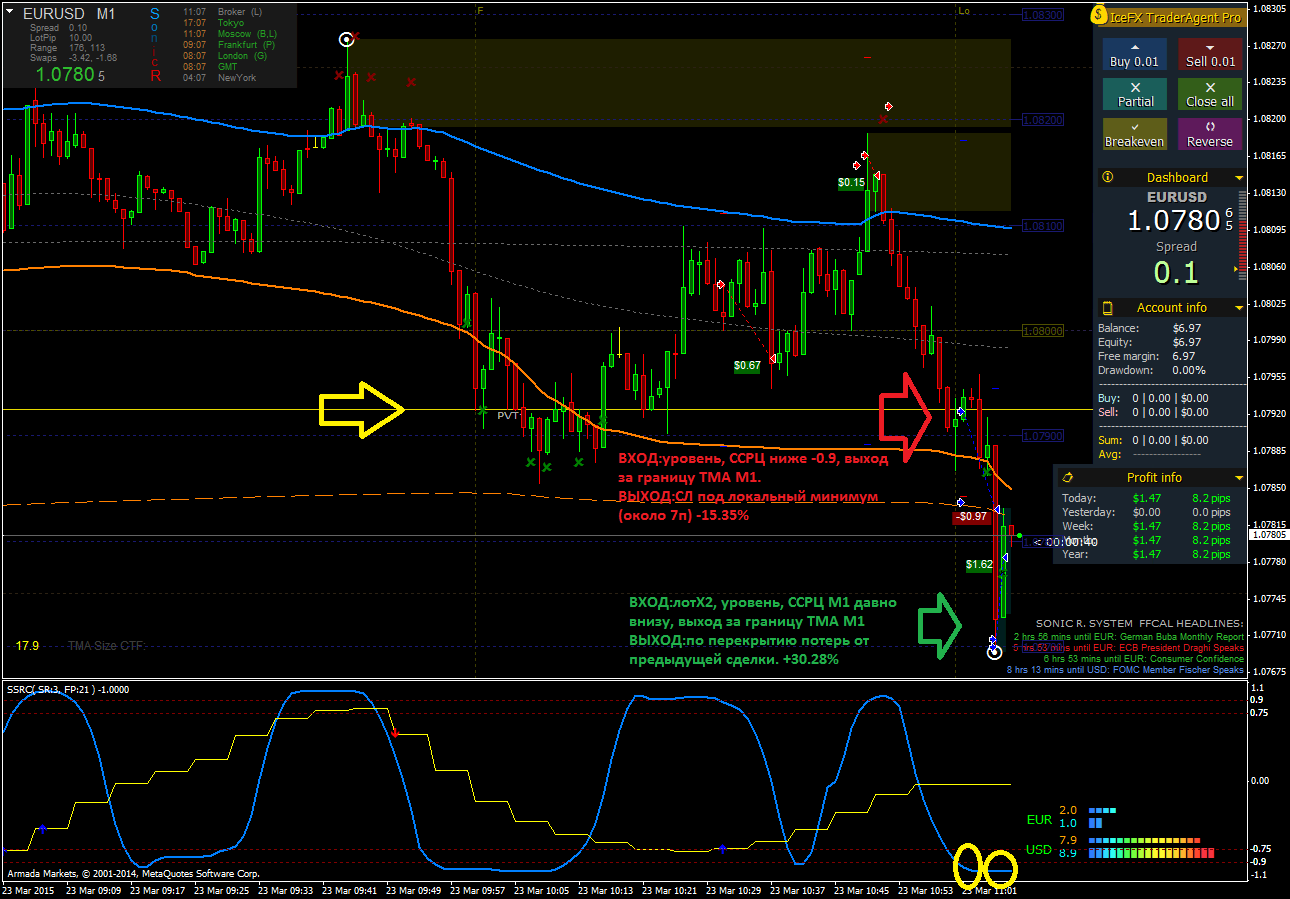The width and height of the screenshot is (1290, 899).
Task: Click Yesterday's profit $0.00
Action: point(1146,512)
